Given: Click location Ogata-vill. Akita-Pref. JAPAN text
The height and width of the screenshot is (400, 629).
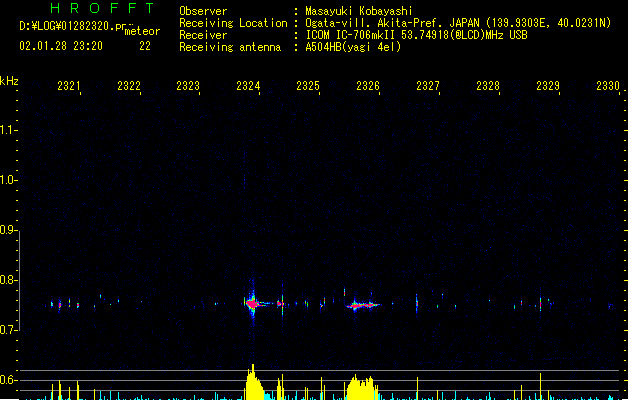Looking at the screenshot, I should 392,23.
